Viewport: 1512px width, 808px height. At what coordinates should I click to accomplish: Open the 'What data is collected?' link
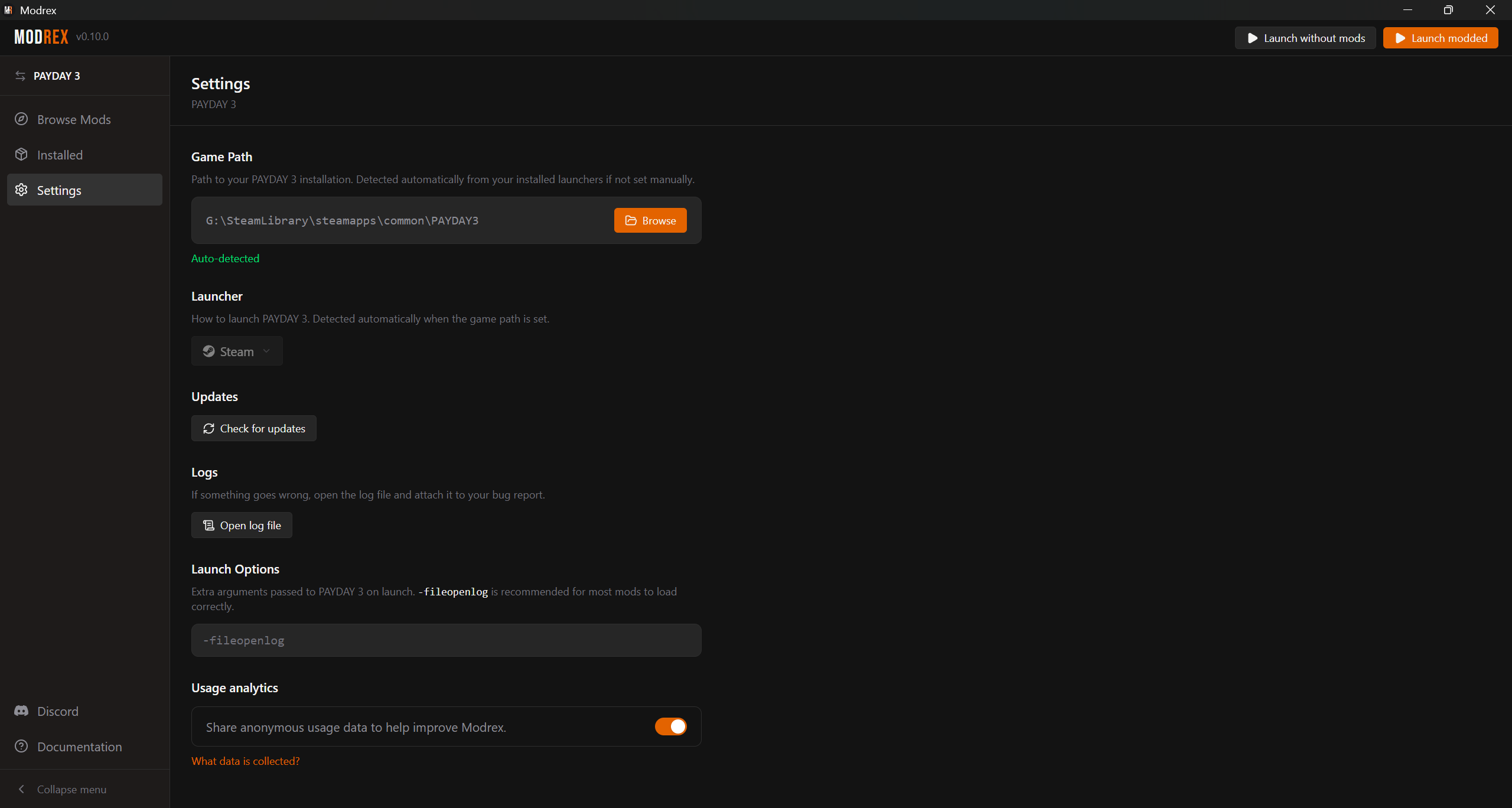point(246,761)
